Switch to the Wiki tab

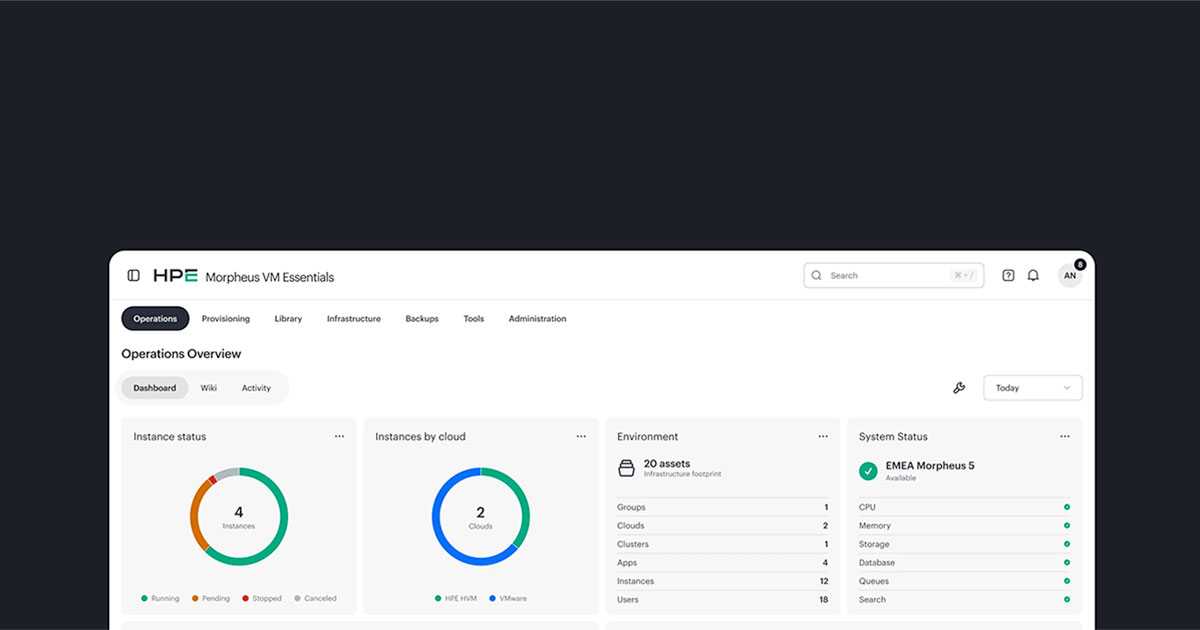[x=209, y=388]
